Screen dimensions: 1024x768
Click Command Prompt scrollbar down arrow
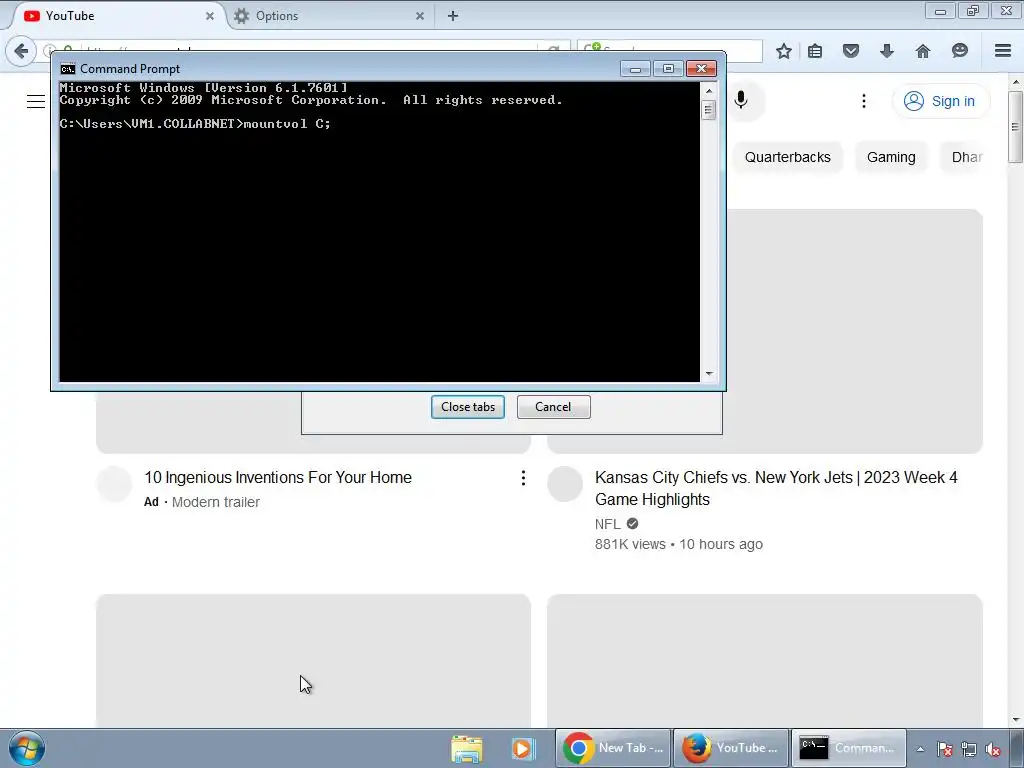pyautogui.click(x=709, y=374)
